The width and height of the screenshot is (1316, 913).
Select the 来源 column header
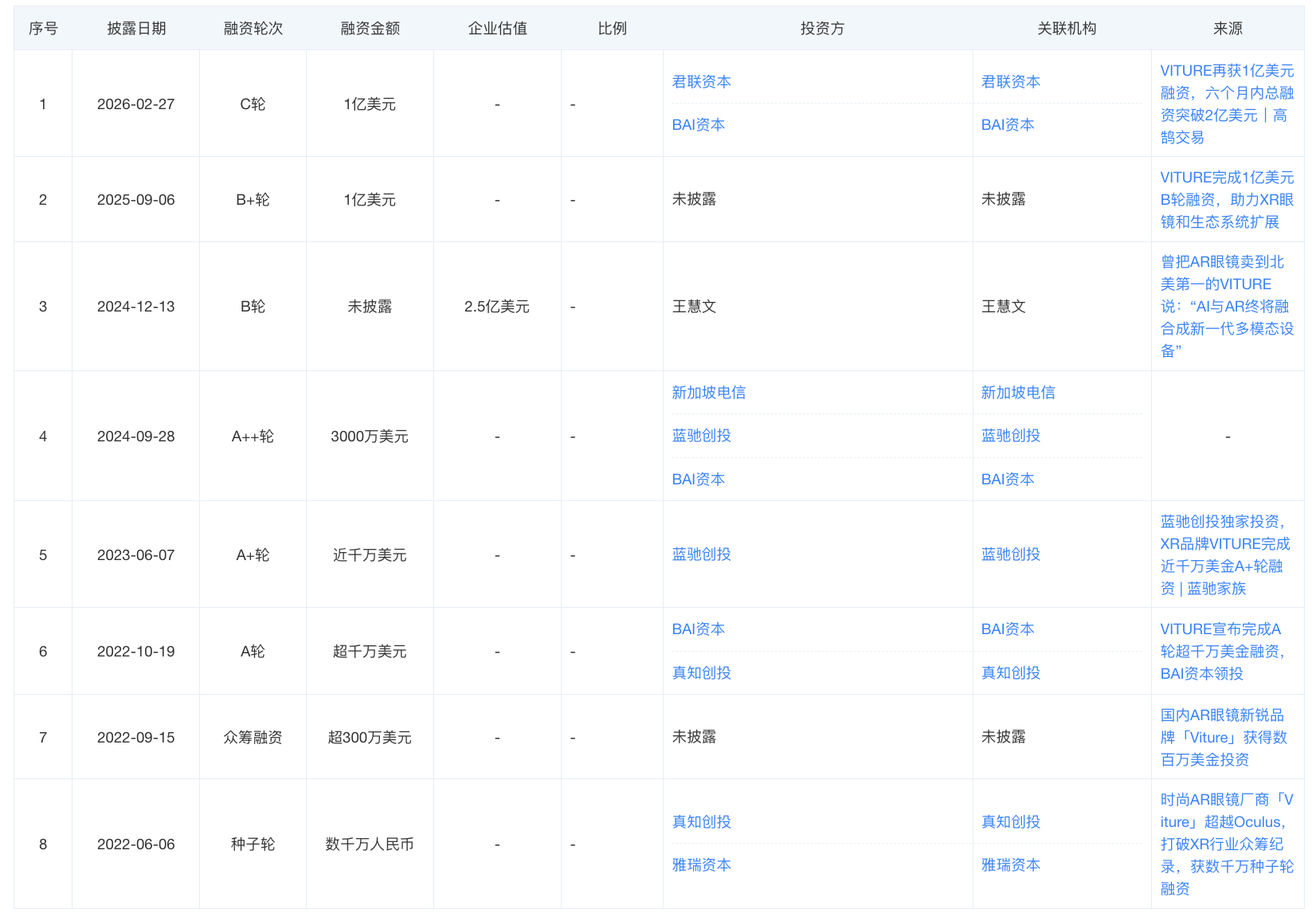pyautogui.click(x=1227, y=28)
